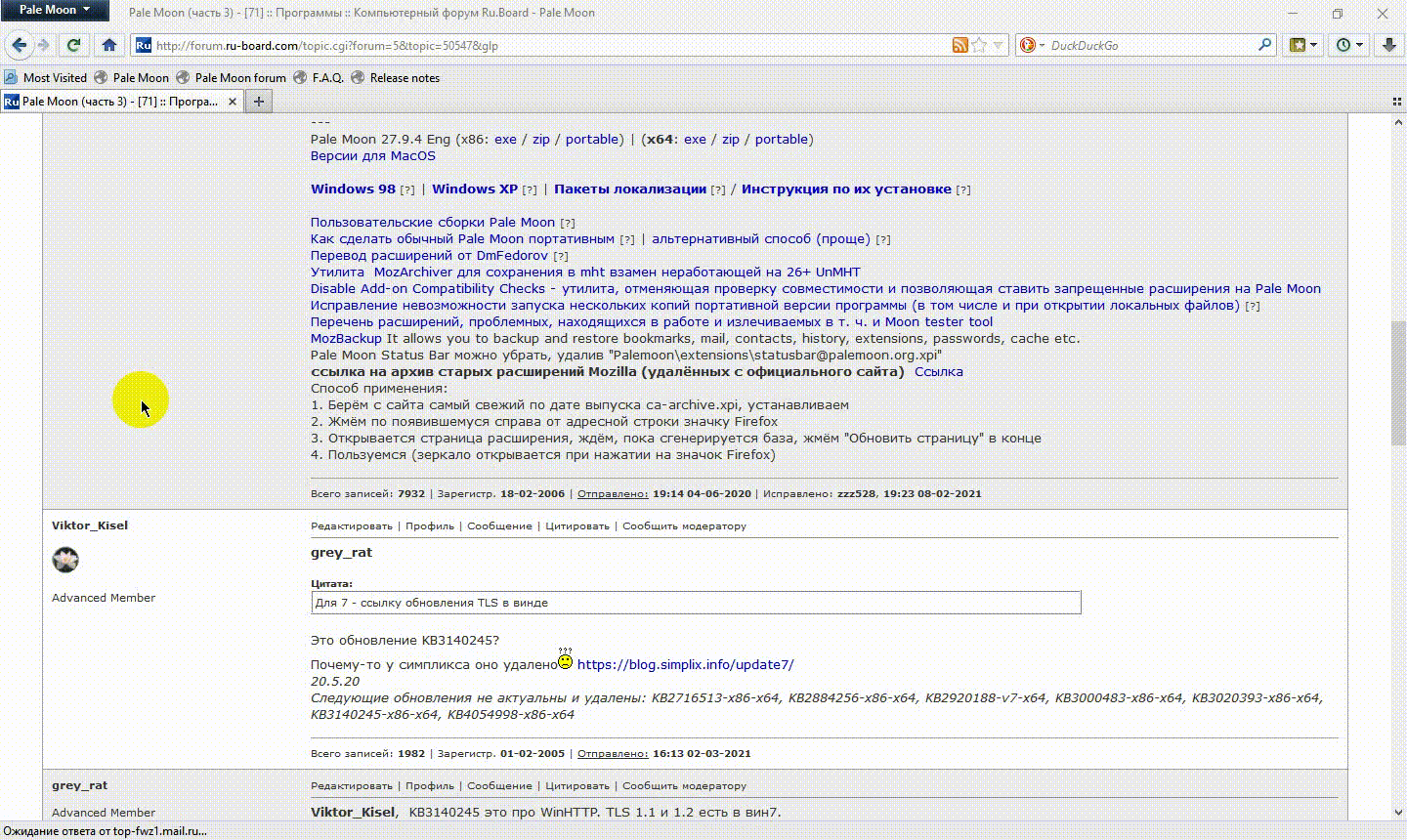Click the List all tabs grid icon
The width and height of the screenshot is (1407, 840).
click(1397, 102)
